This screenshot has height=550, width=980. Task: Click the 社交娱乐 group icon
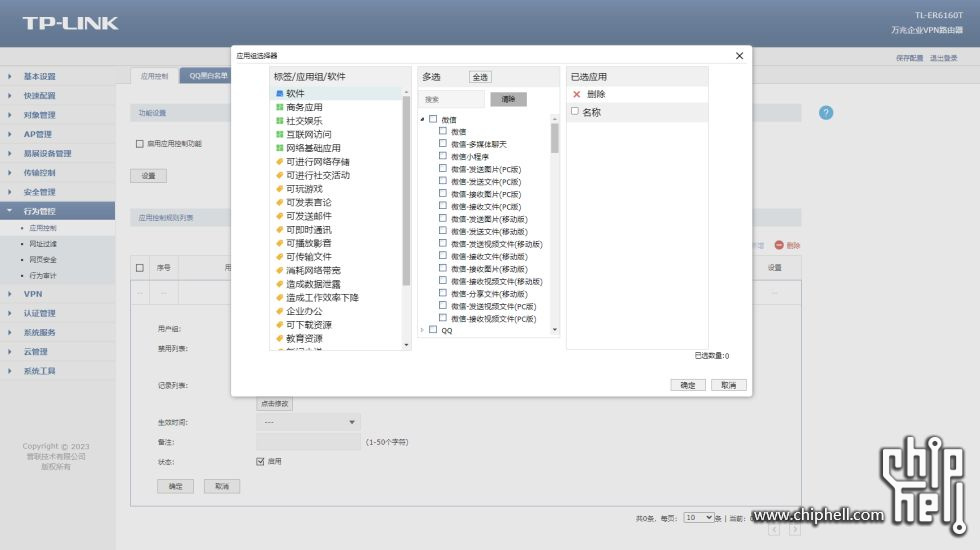pyautogui.click(x=279, y=121)
